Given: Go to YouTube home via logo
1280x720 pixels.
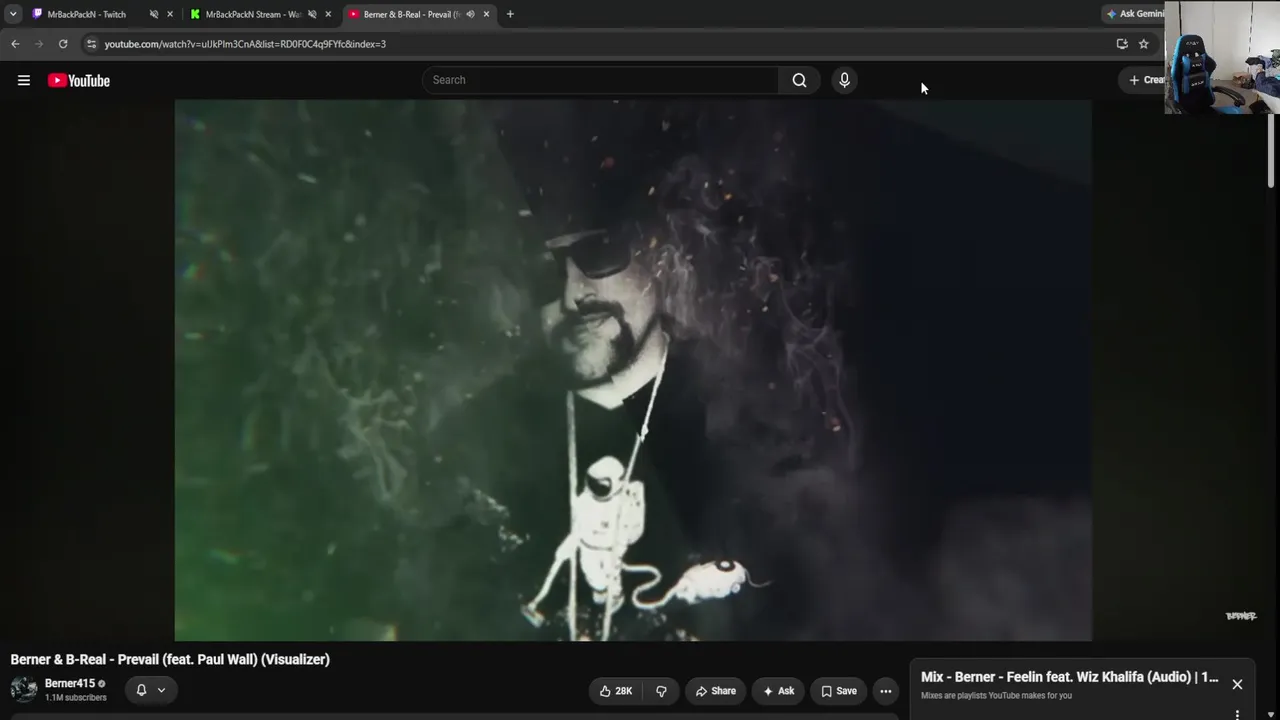Looking at the screenshot, I should coord(79,80).
